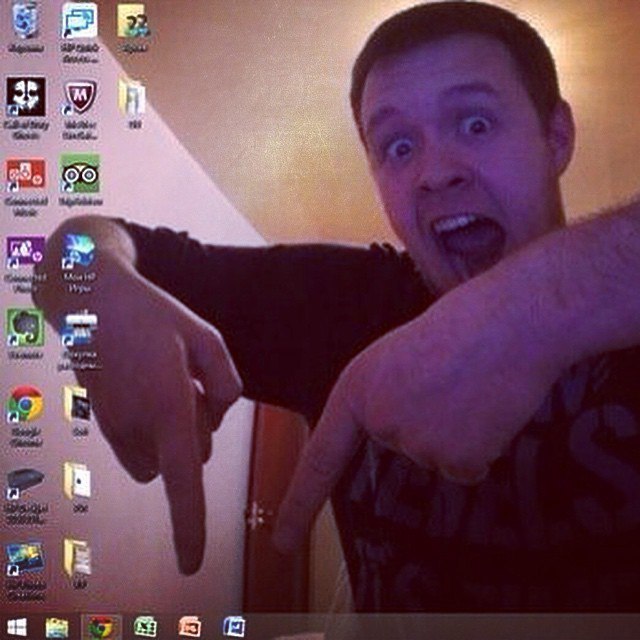Launch Excel from the taskbar

pos(145,627)
